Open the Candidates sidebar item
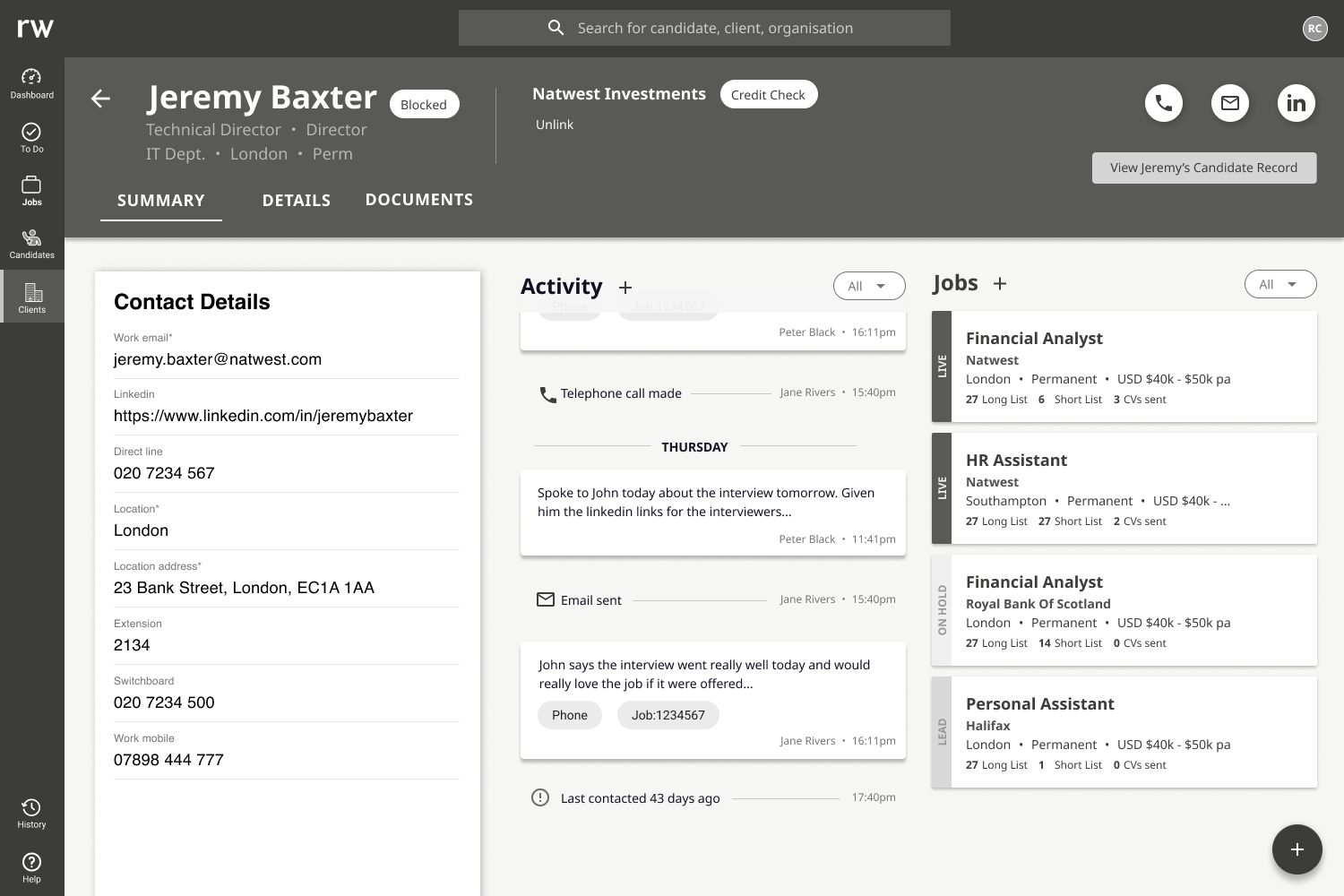Screen dimensions: 1344x896 point(31,244)
